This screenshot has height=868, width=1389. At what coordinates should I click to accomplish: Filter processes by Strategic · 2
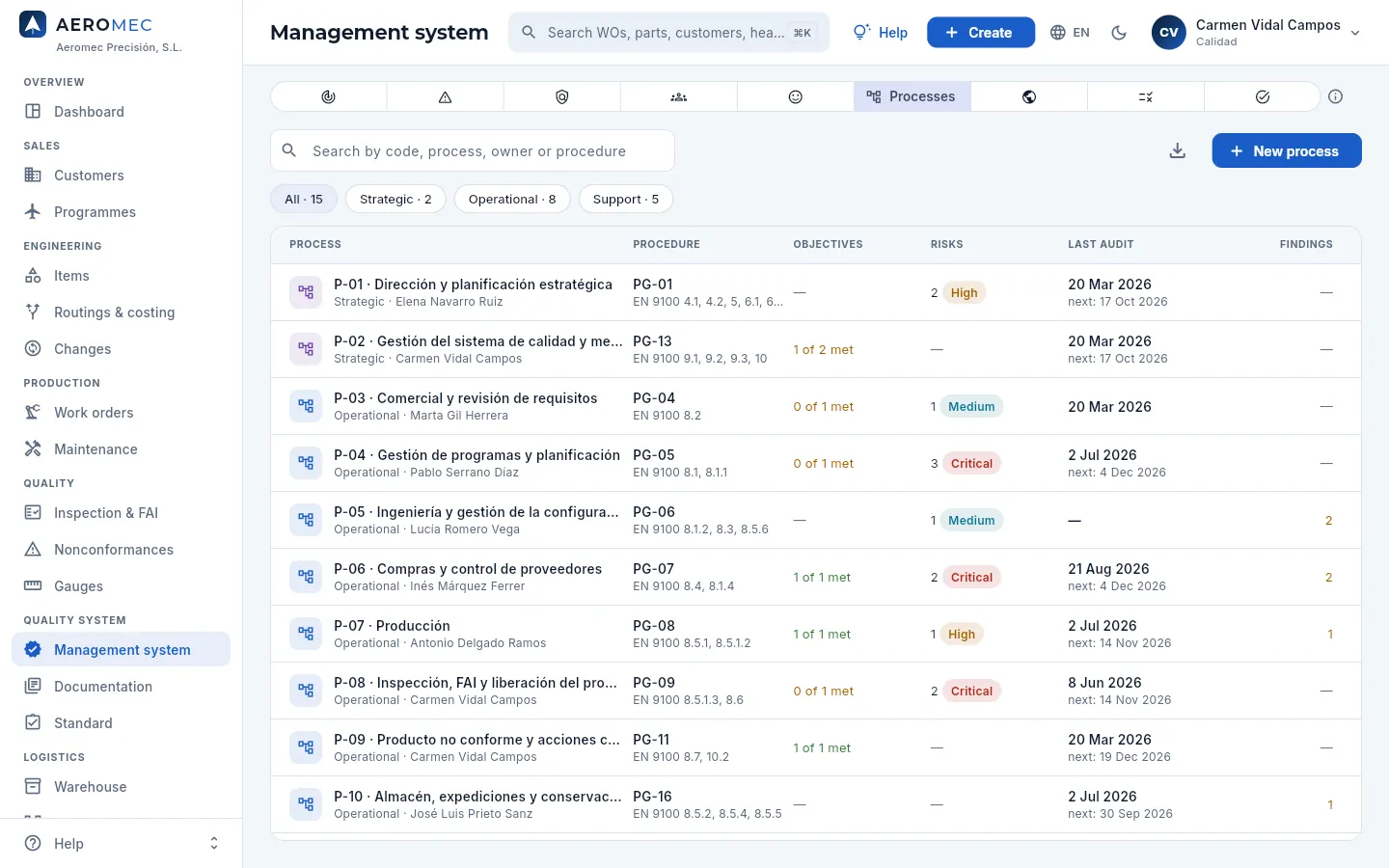[395, 199]
